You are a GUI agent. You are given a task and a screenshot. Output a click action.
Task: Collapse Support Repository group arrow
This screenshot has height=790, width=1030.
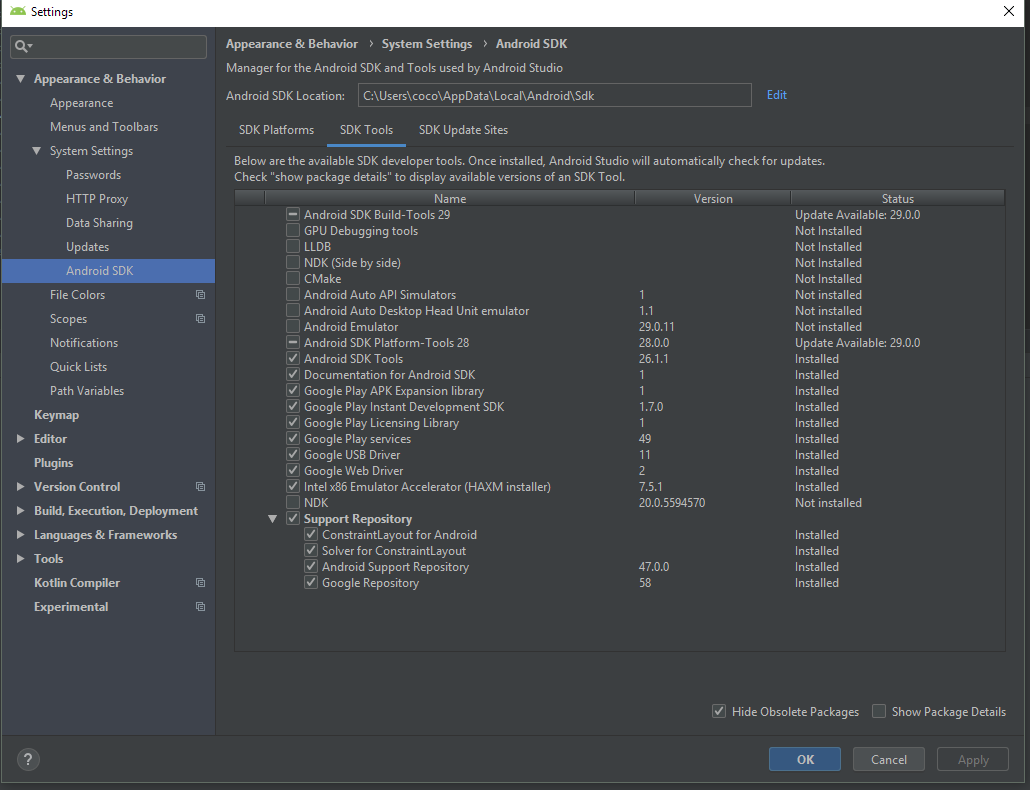pyautogui.click(x=273, y=519)
